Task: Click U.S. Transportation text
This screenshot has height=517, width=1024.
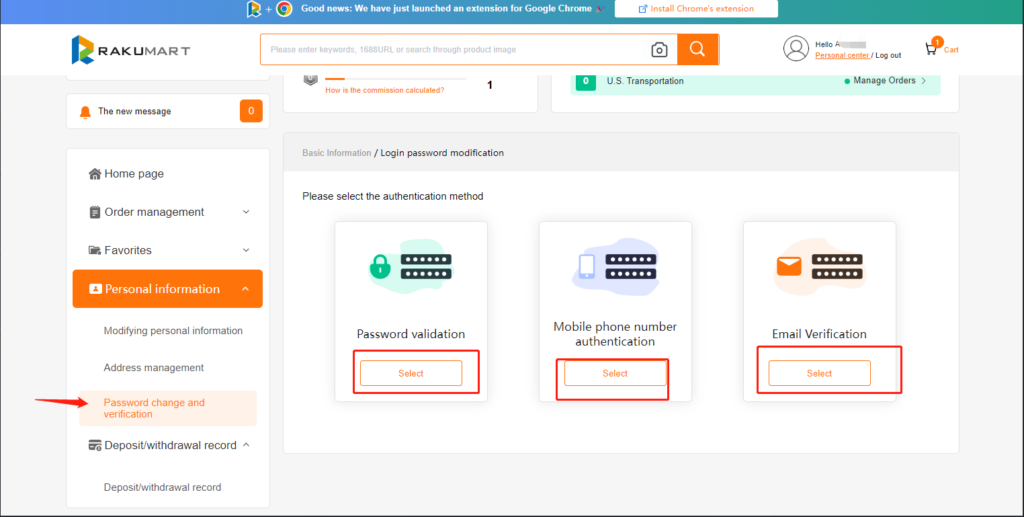Action: point(645,82)
